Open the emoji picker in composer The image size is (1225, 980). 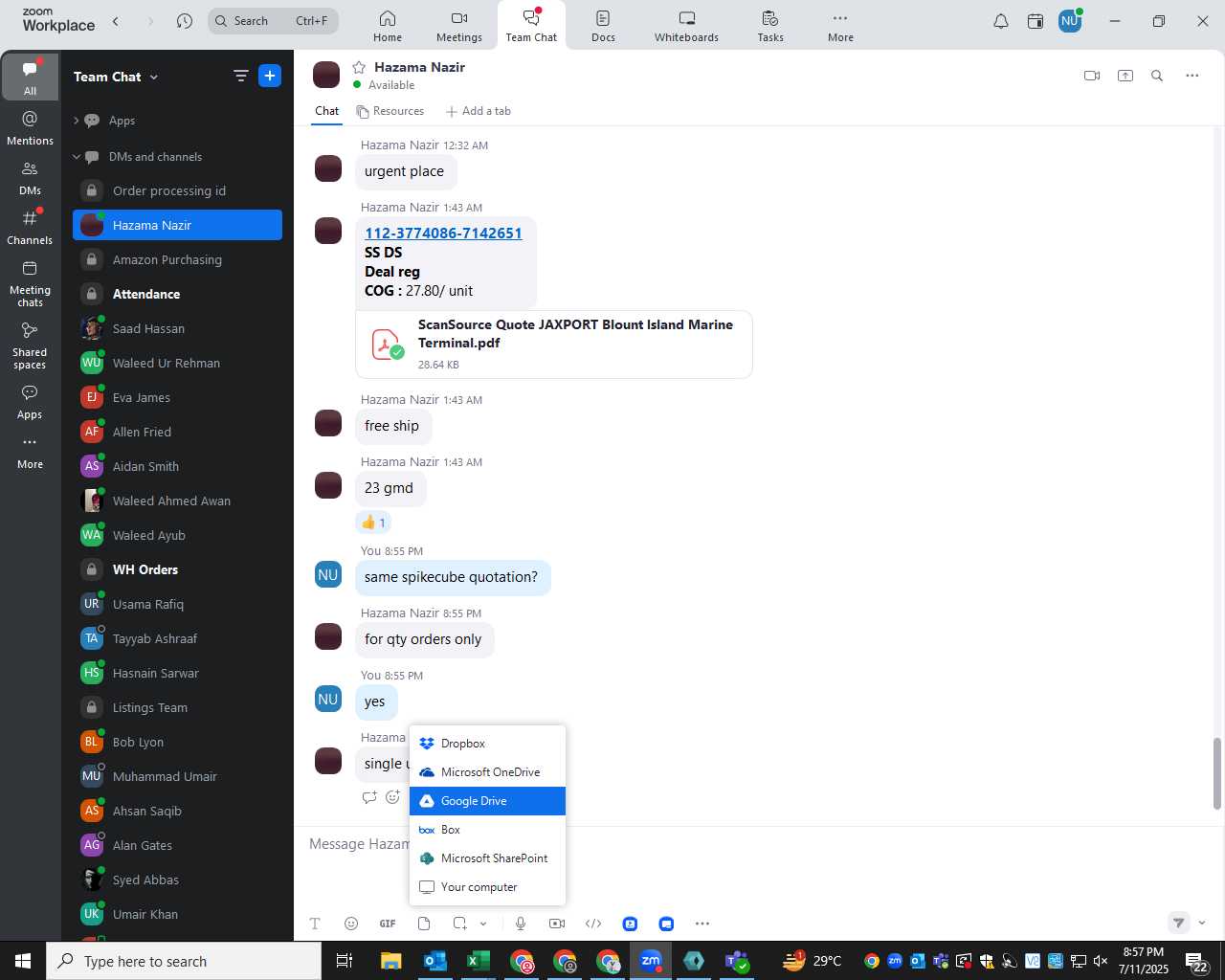351,924
